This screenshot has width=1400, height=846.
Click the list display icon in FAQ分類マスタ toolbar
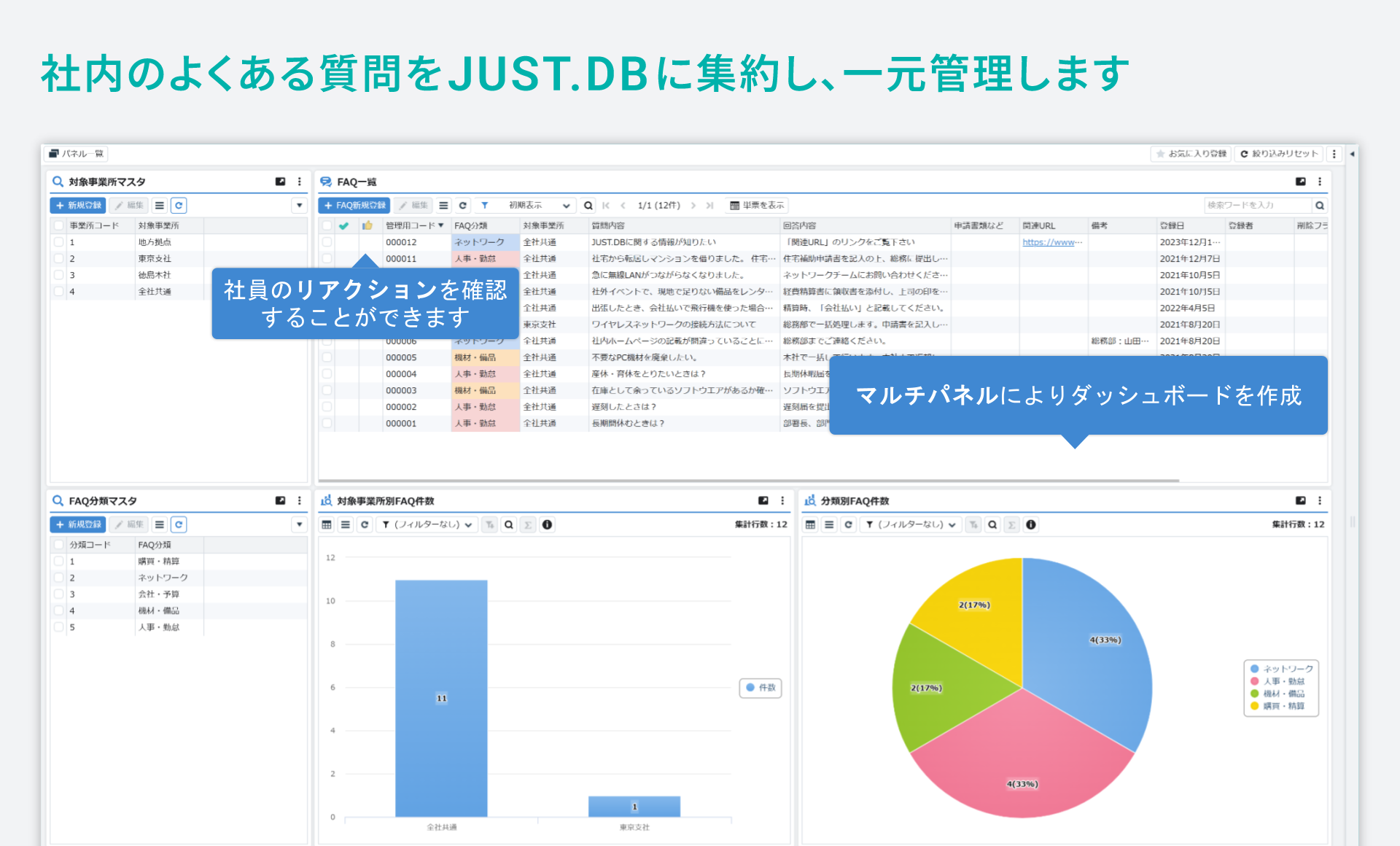coord(159,524)
